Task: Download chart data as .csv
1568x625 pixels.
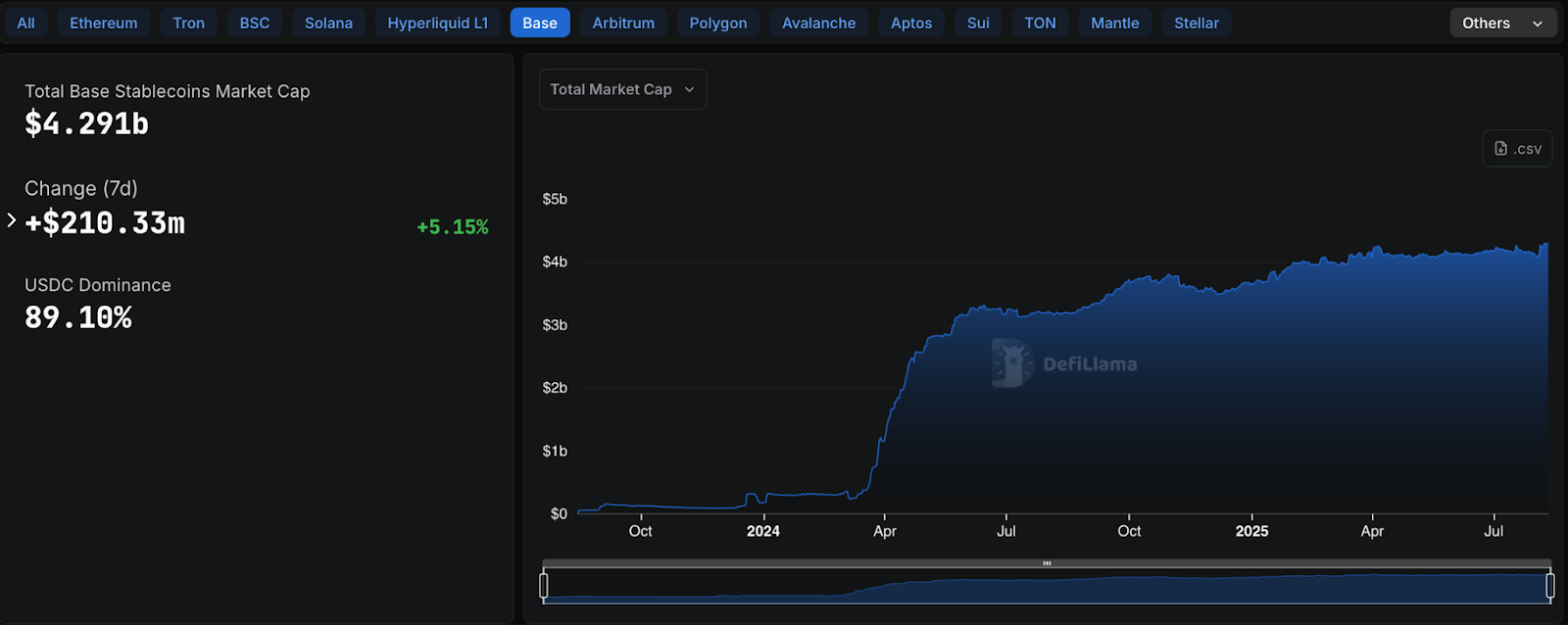Action: (1517, 149)
